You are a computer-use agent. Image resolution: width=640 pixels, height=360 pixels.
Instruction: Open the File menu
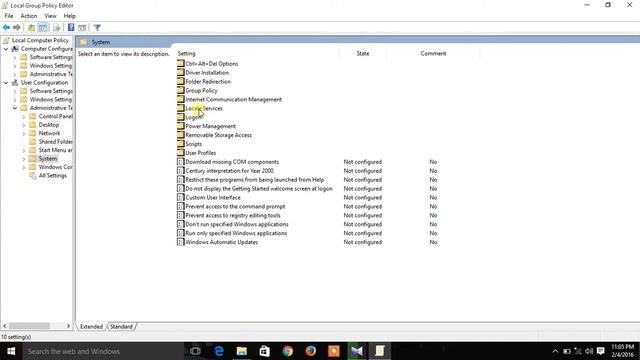(9, 16)
